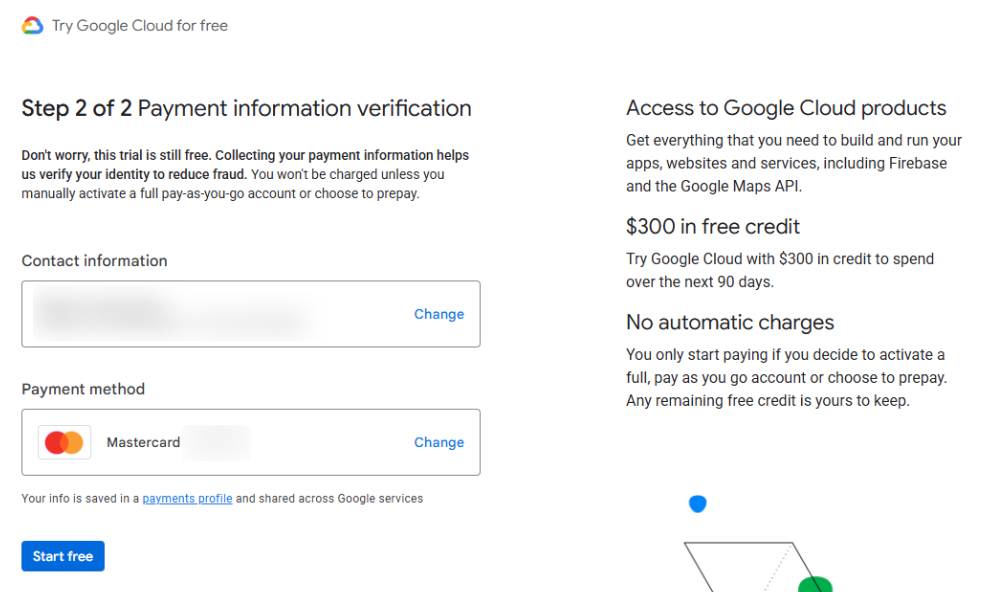
Task: Click the 'Try Google Cloud for free' header text
Action: click(140, 26)
